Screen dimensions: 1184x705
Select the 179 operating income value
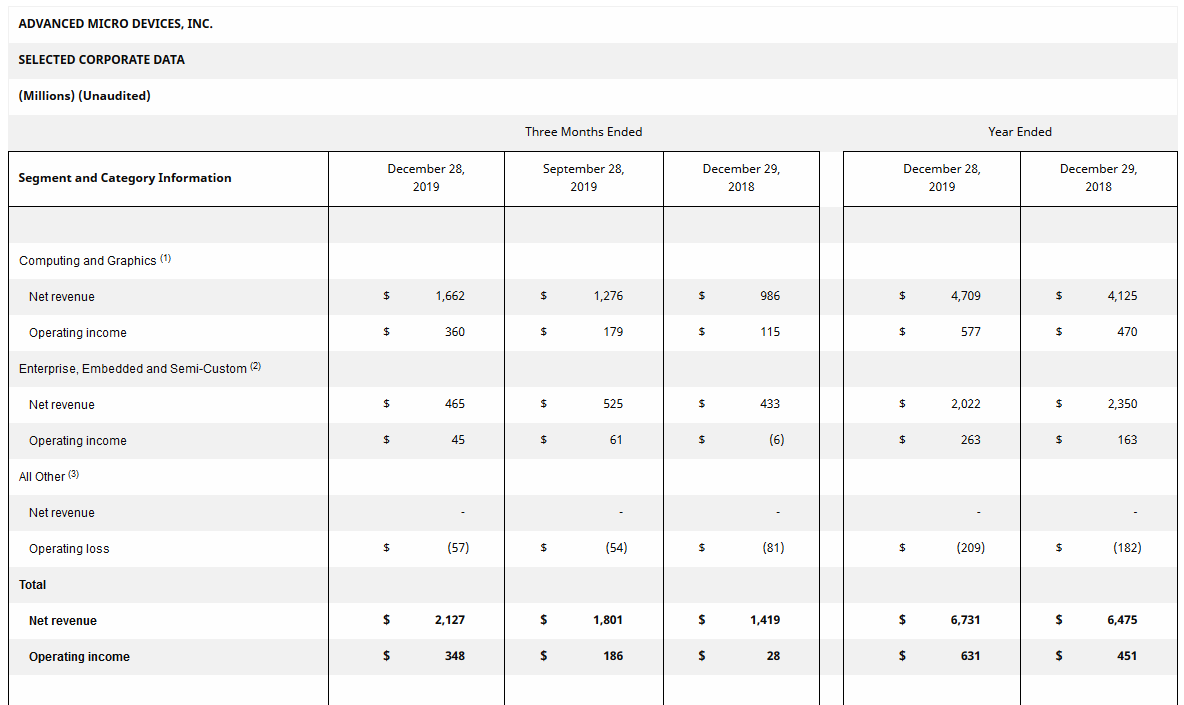pyautogui.click(x=613, y=332)
